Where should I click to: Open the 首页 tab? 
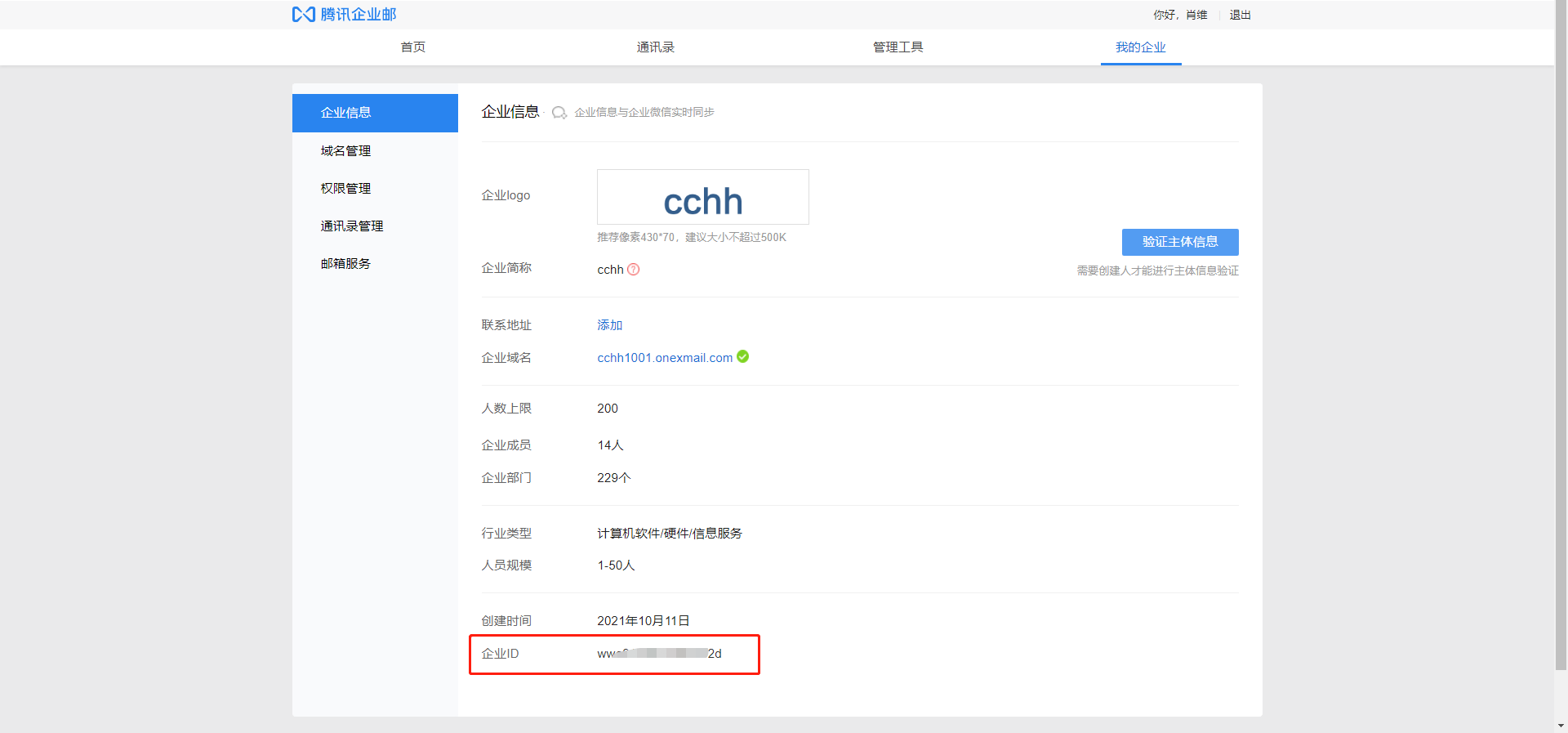(x=413, y=47)
